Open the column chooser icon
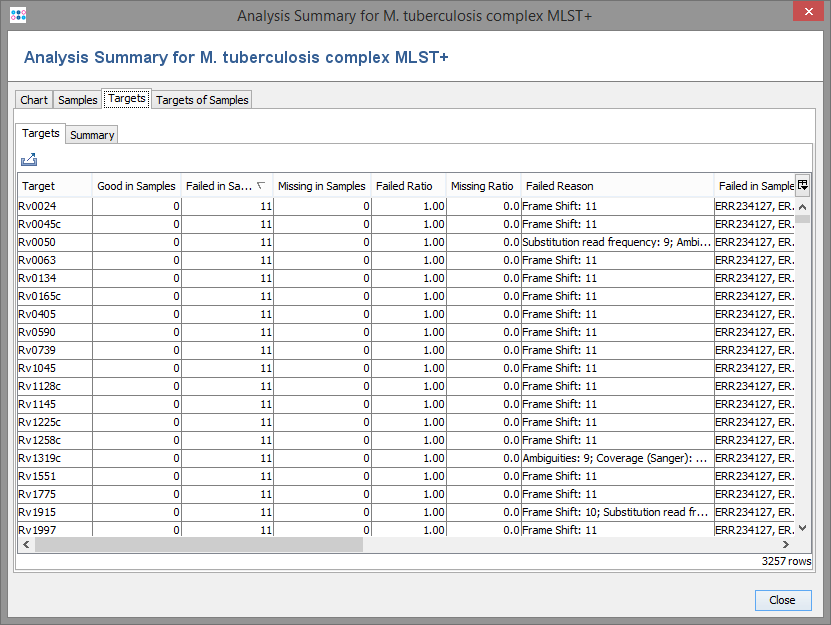Viewport: 831px width, 625px height. click(802, 184)
